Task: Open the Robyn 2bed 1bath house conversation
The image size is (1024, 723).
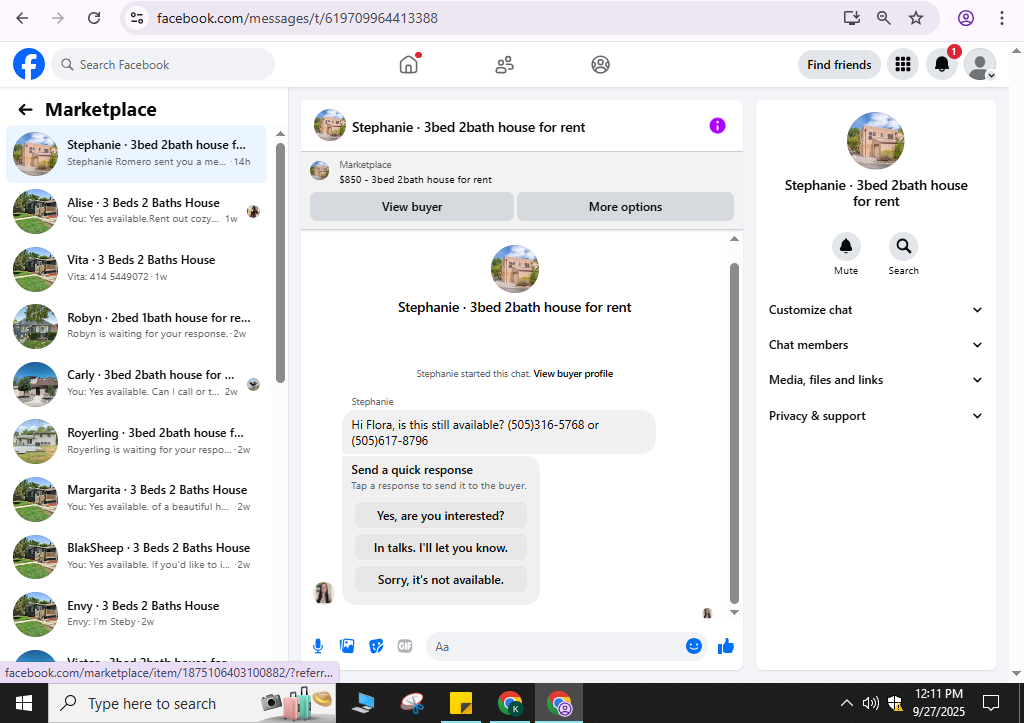Action: pos(136,326)
